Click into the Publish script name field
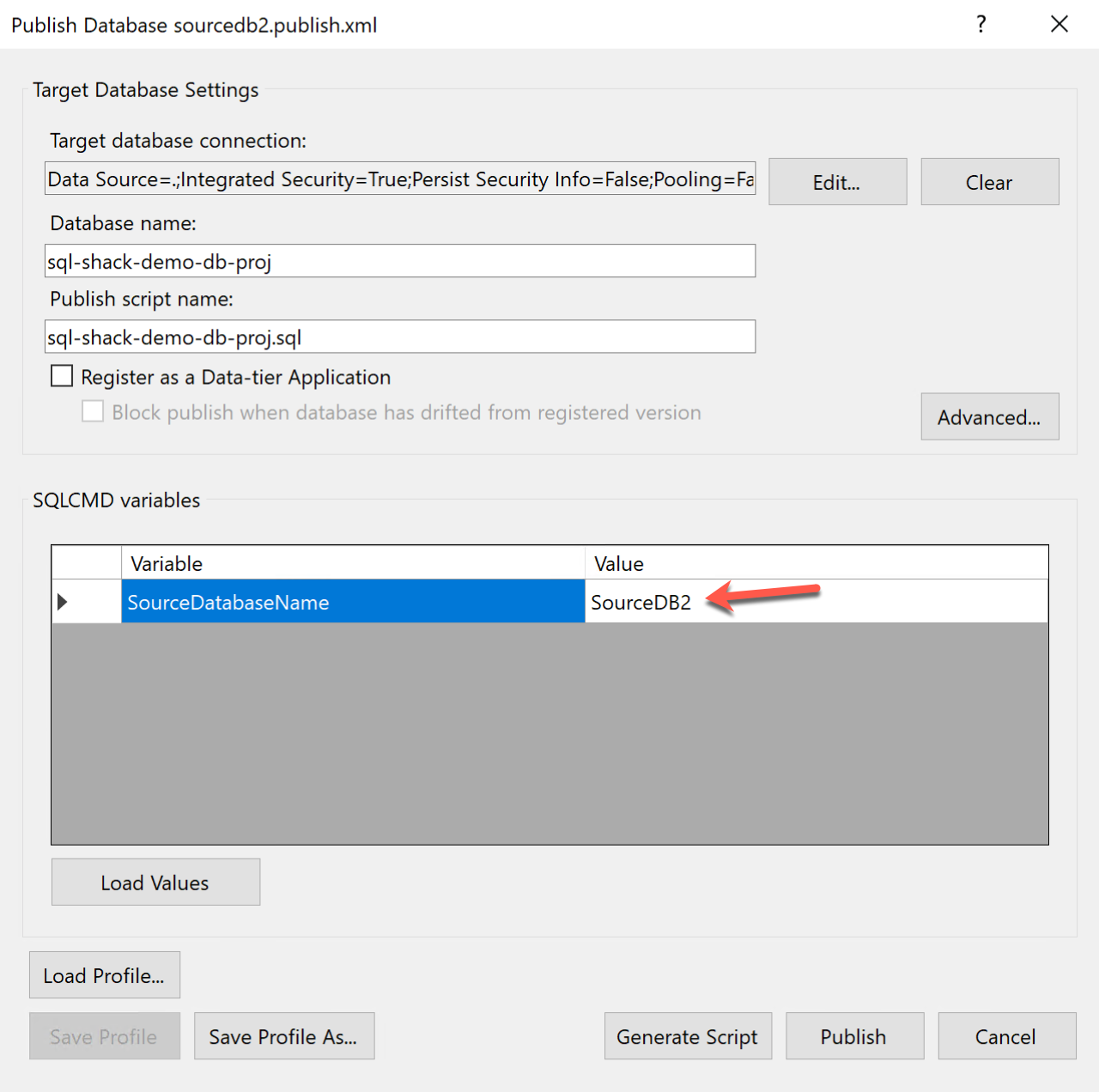Screen dimensions: 1099x1092 pyautogui.click(x=399, y=337)
